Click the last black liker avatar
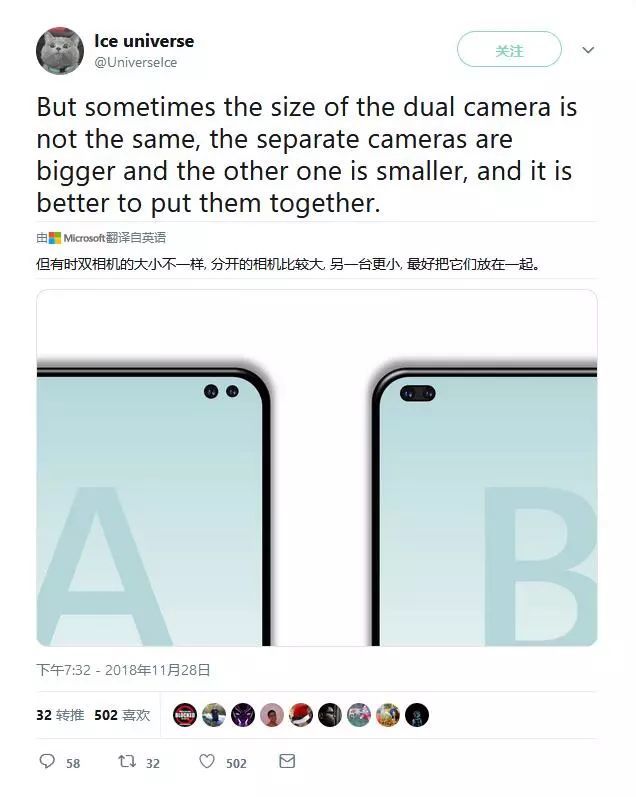 tap(417, 715)
